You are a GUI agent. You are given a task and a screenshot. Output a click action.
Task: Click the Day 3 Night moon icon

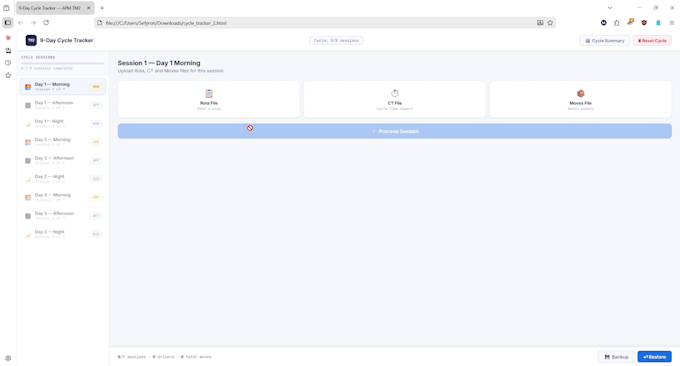pos(28,234)
